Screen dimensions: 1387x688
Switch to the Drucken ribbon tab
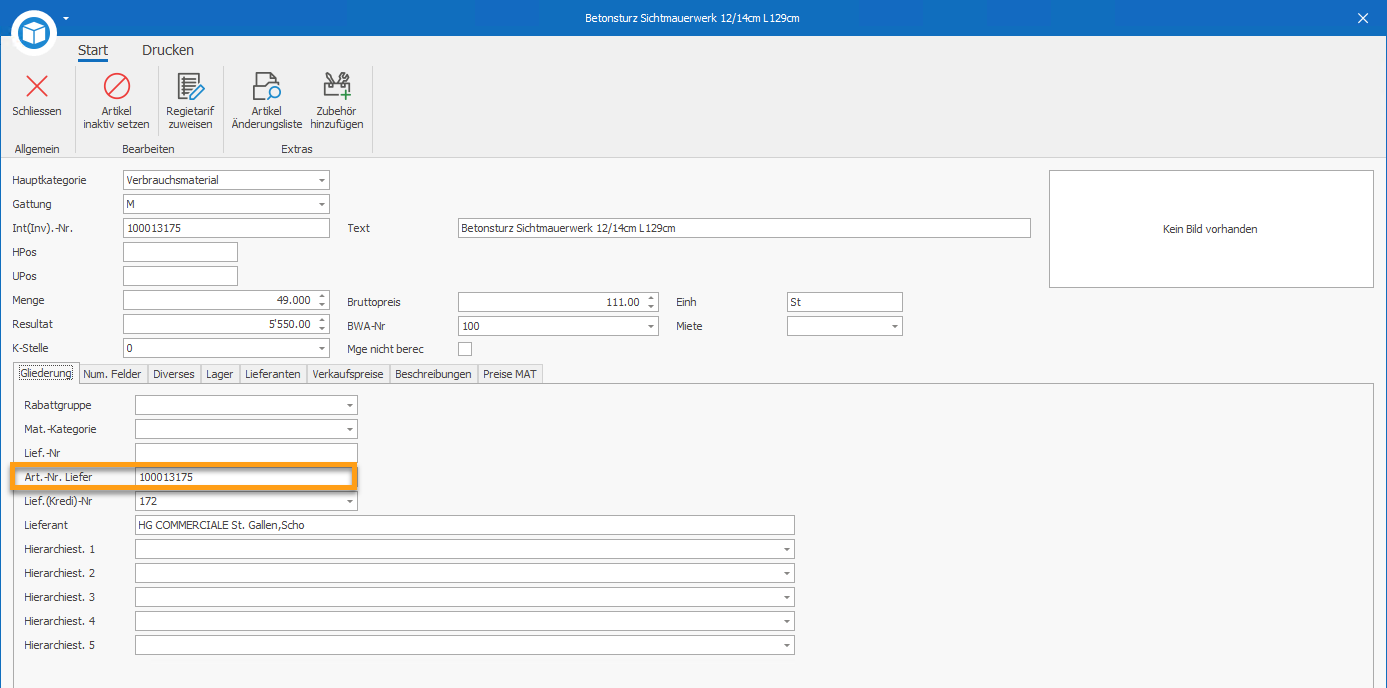coord(168,50)
